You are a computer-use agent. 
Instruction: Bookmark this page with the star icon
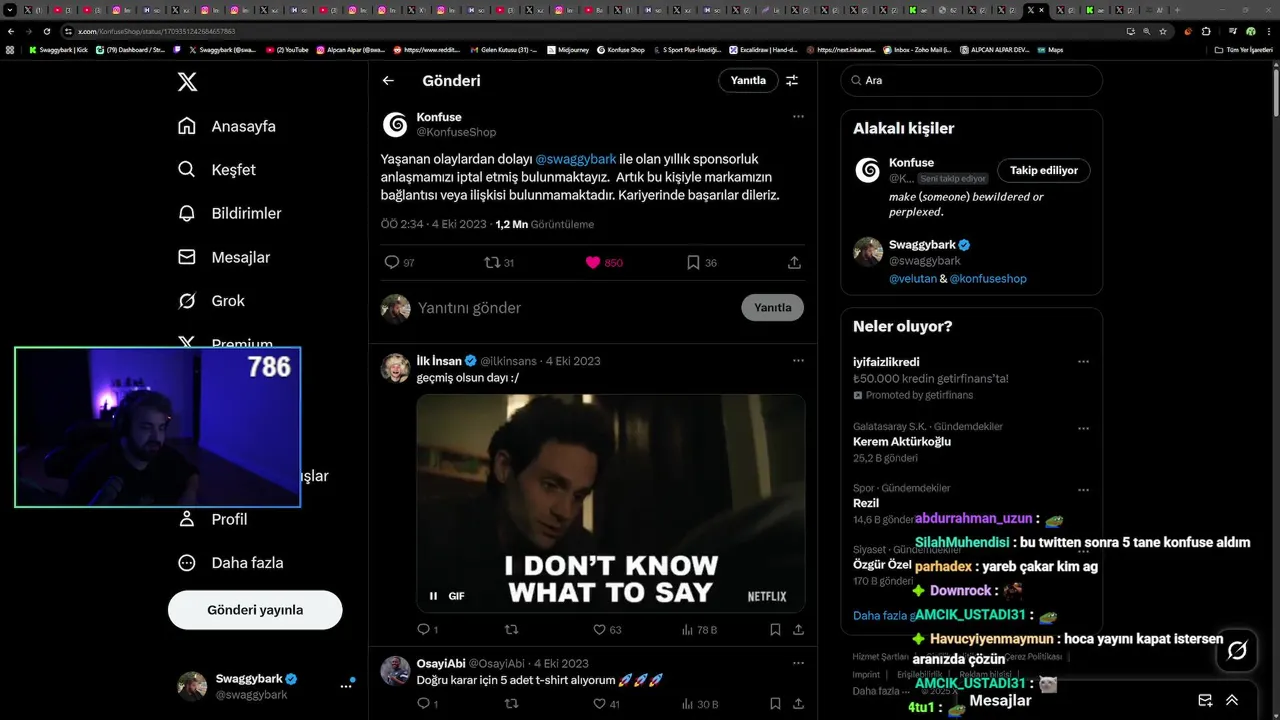(x=1163, y=31)
